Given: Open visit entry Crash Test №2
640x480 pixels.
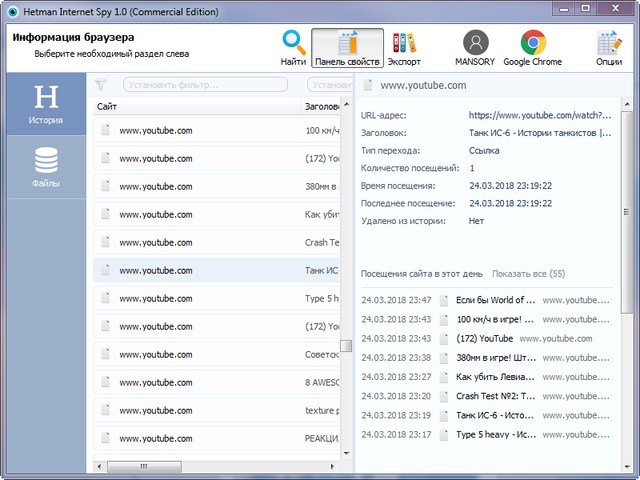Looking at the screenshot, I should [496, 396].
